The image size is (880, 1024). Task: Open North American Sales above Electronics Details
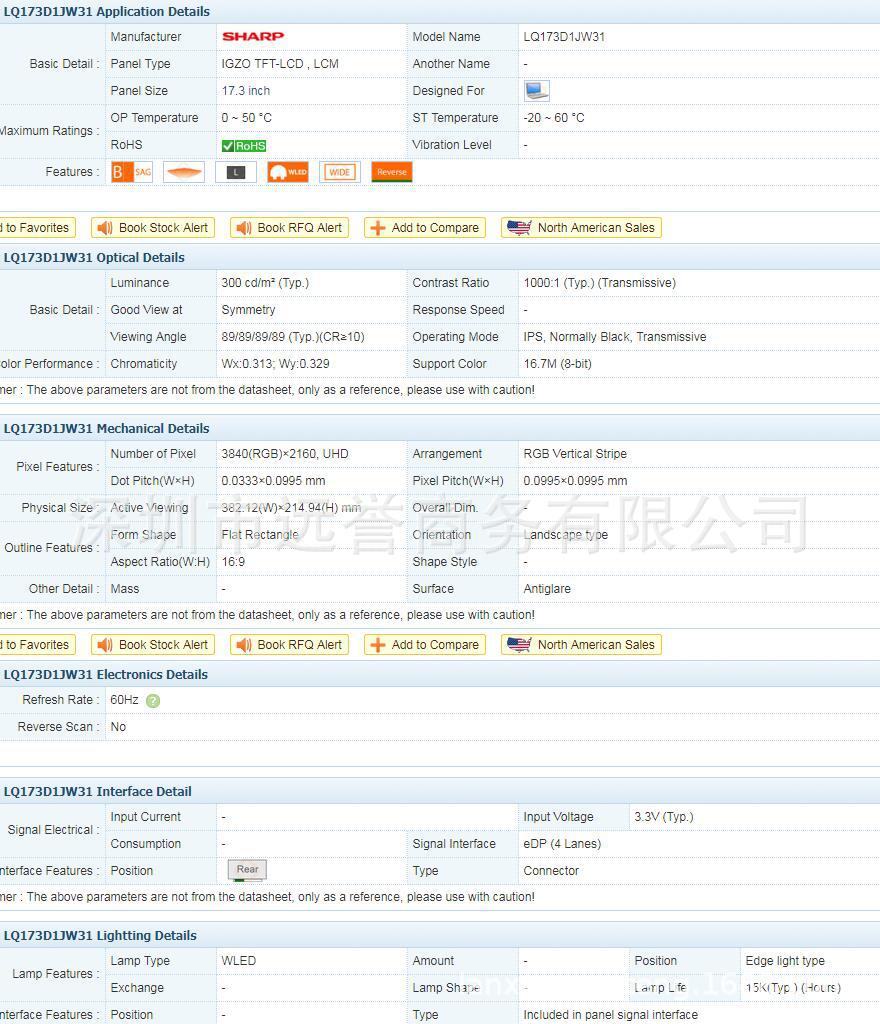[582, 645]
